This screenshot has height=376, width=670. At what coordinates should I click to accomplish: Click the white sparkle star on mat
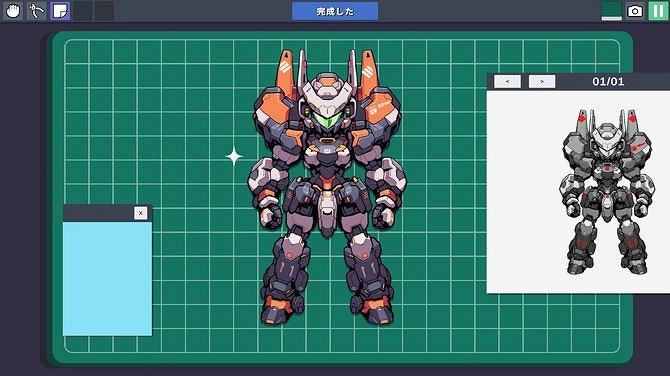point(234,157)
